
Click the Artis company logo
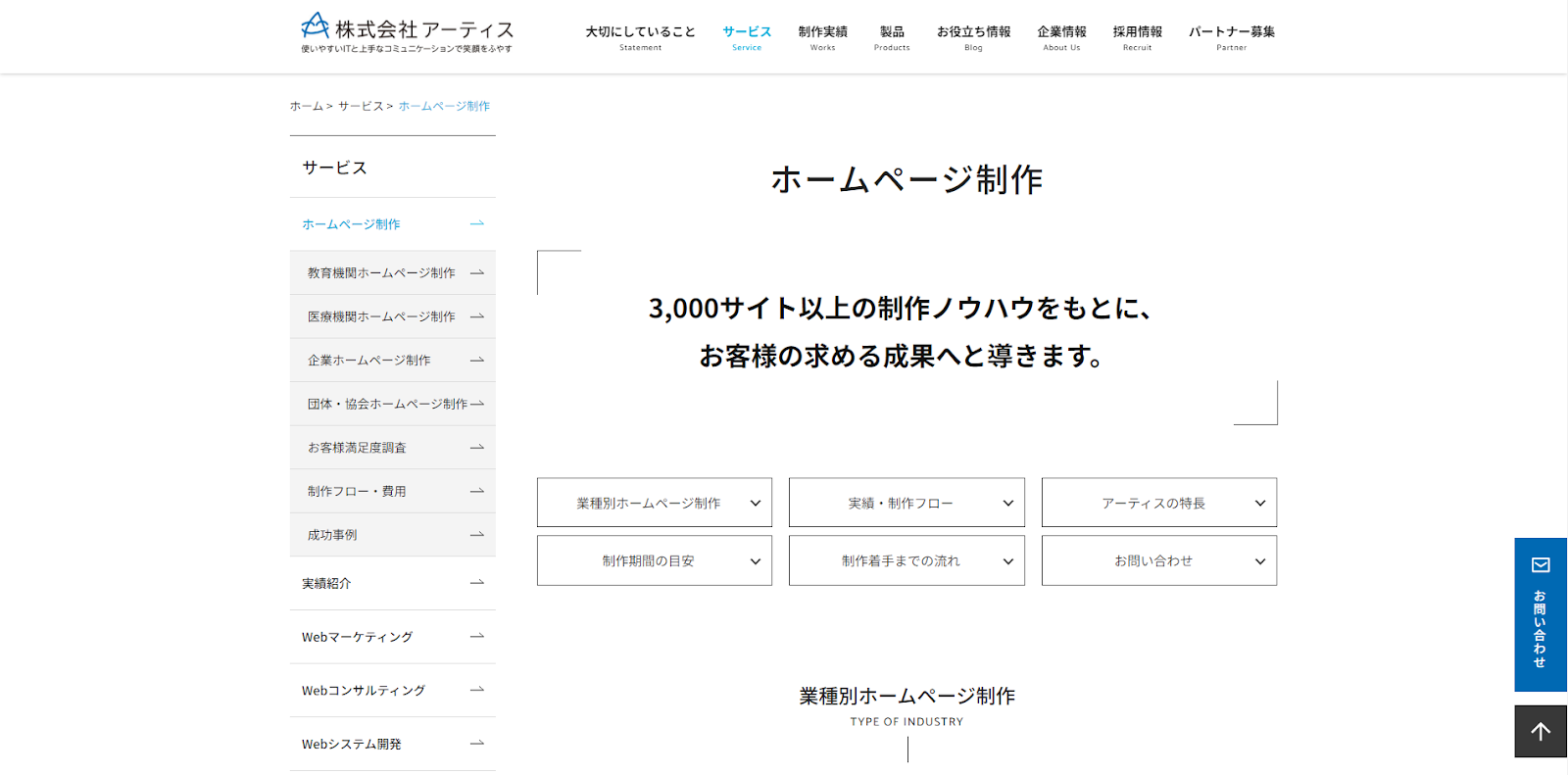click(x=407, y=32)
